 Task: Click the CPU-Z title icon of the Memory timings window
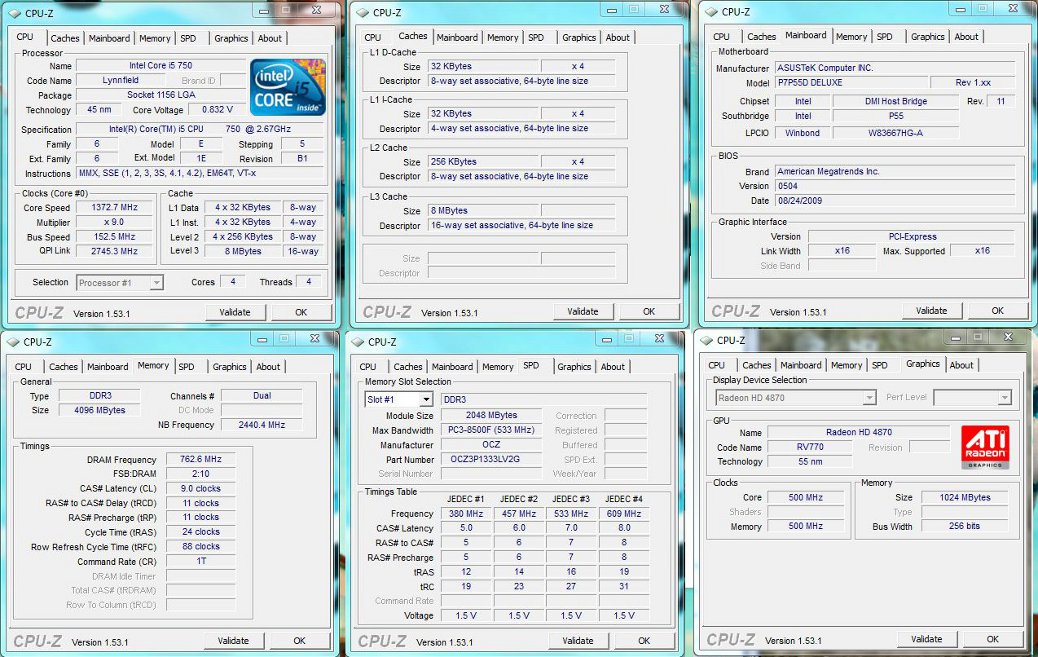[x=13, y=341]
